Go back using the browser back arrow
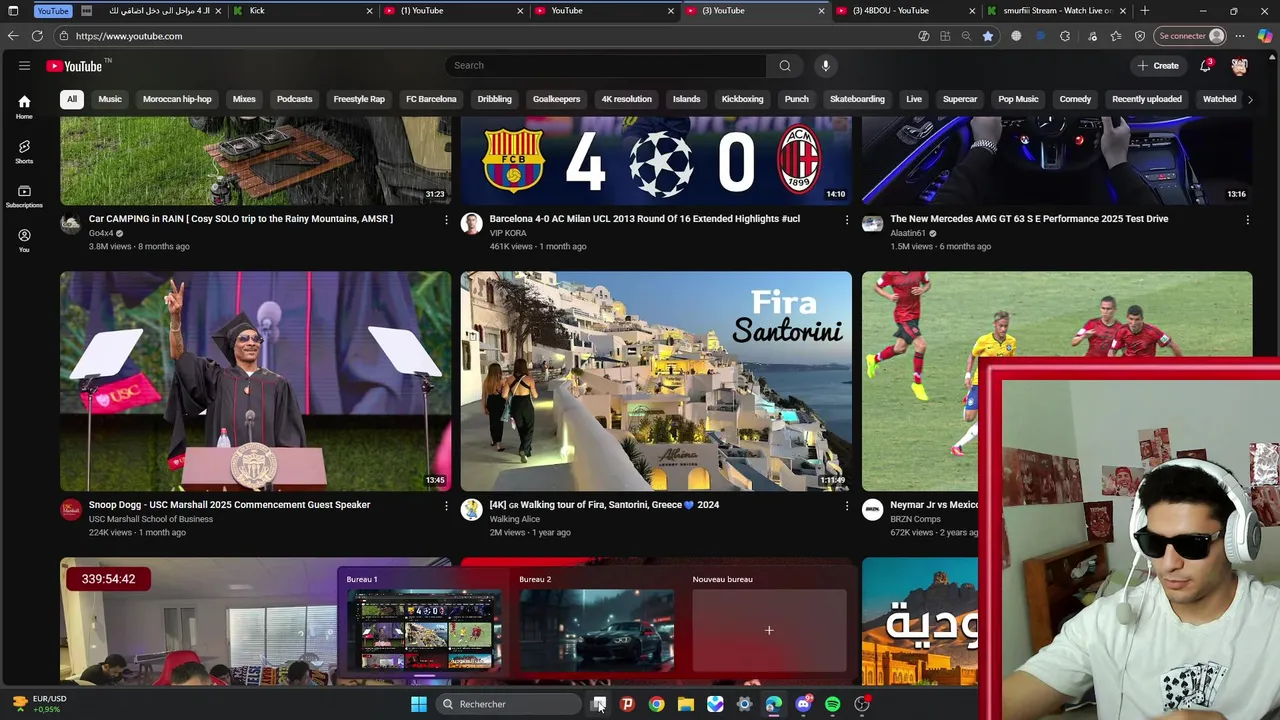This screenshot has height=720, width=1280. [x=12, y=36]
